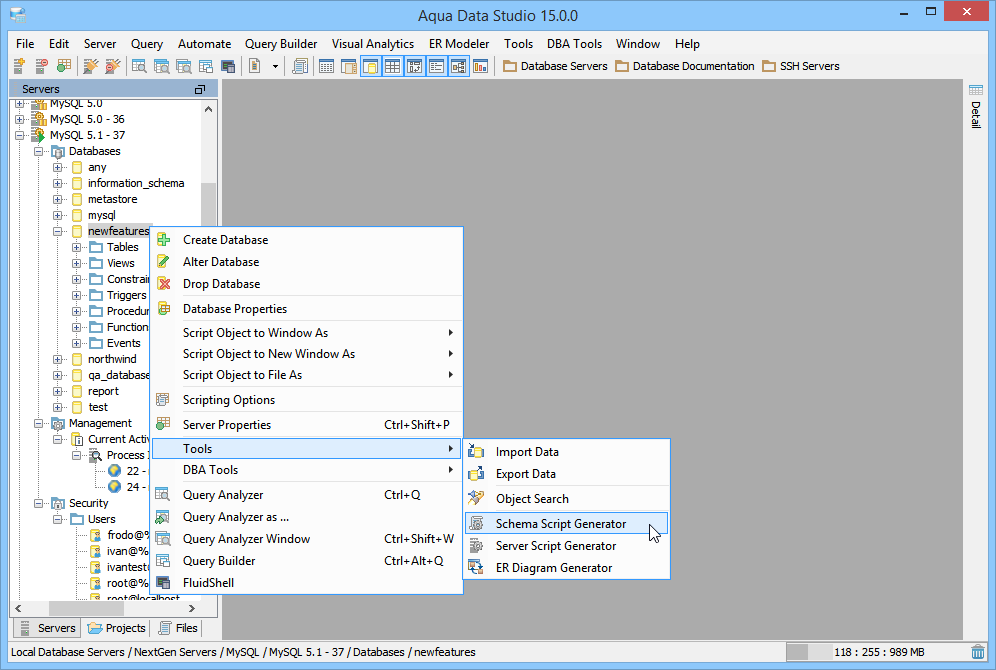Select Alter Database in context menu
Screen dimensions: 996x670
point(307,262)
